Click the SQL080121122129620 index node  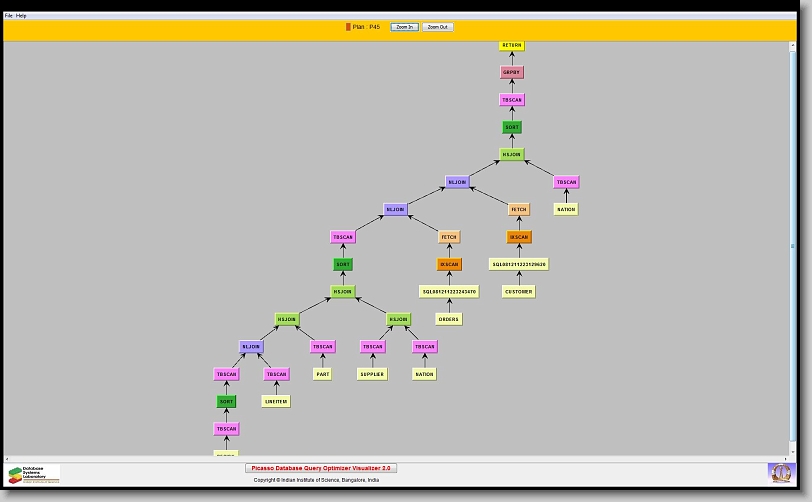point(518,265)
